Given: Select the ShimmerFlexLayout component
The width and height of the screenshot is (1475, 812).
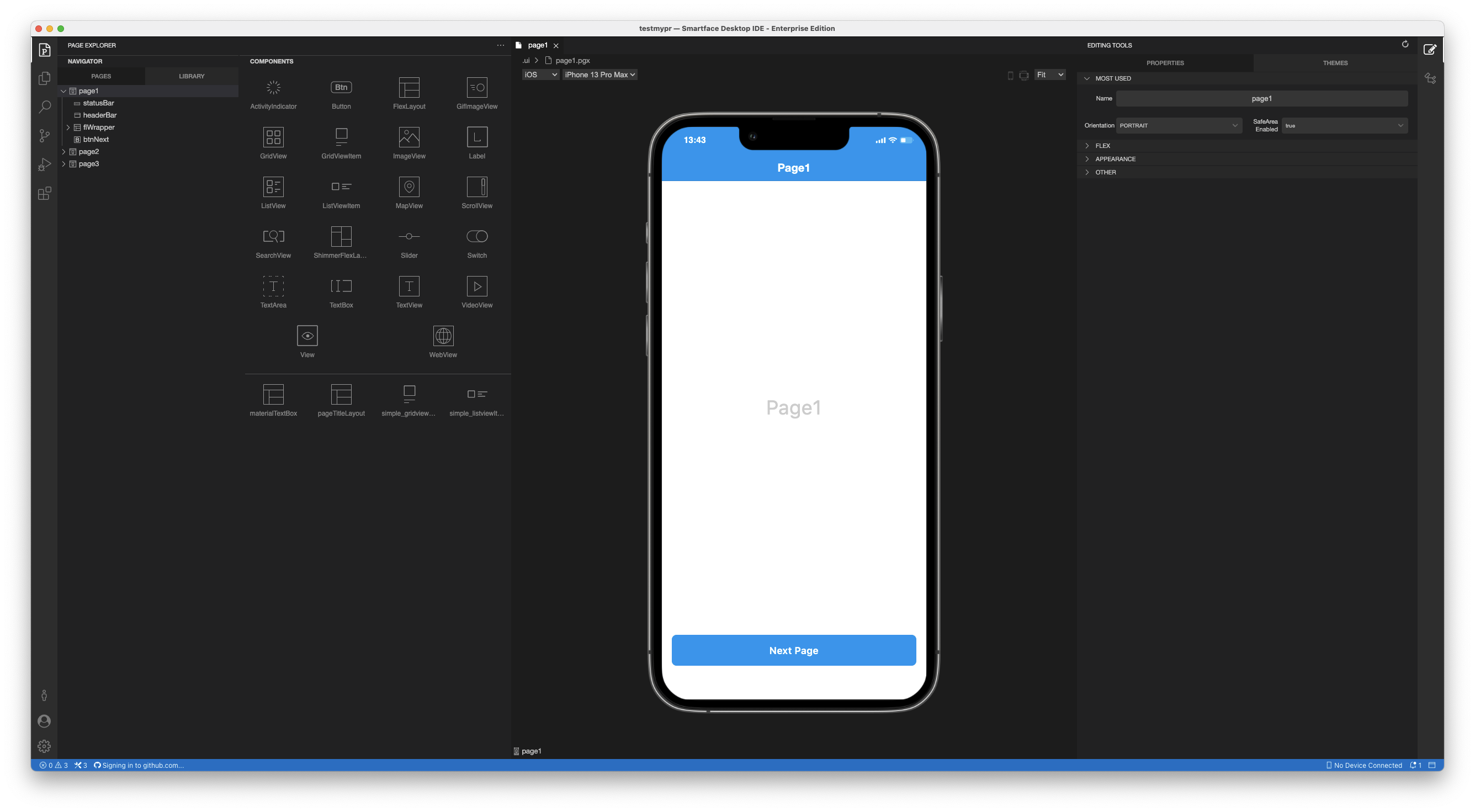Looking at the screenshot, I should click(x=341, y=243).
